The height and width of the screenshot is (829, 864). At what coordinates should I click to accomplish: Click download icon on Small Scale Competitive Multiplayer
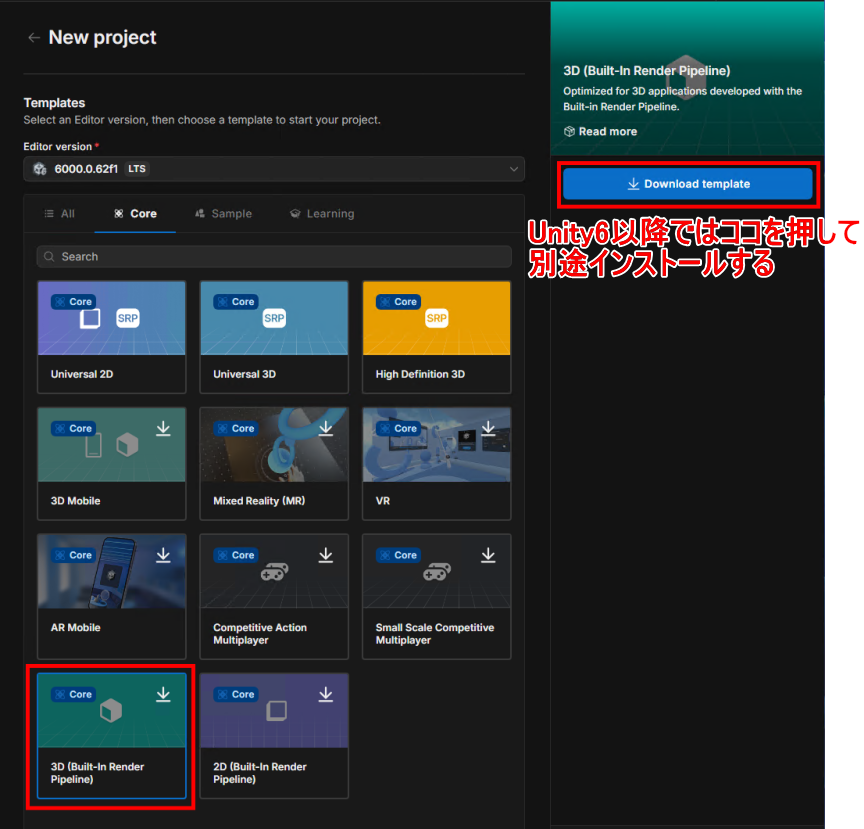pyautogui.click(x=488, y=554)
